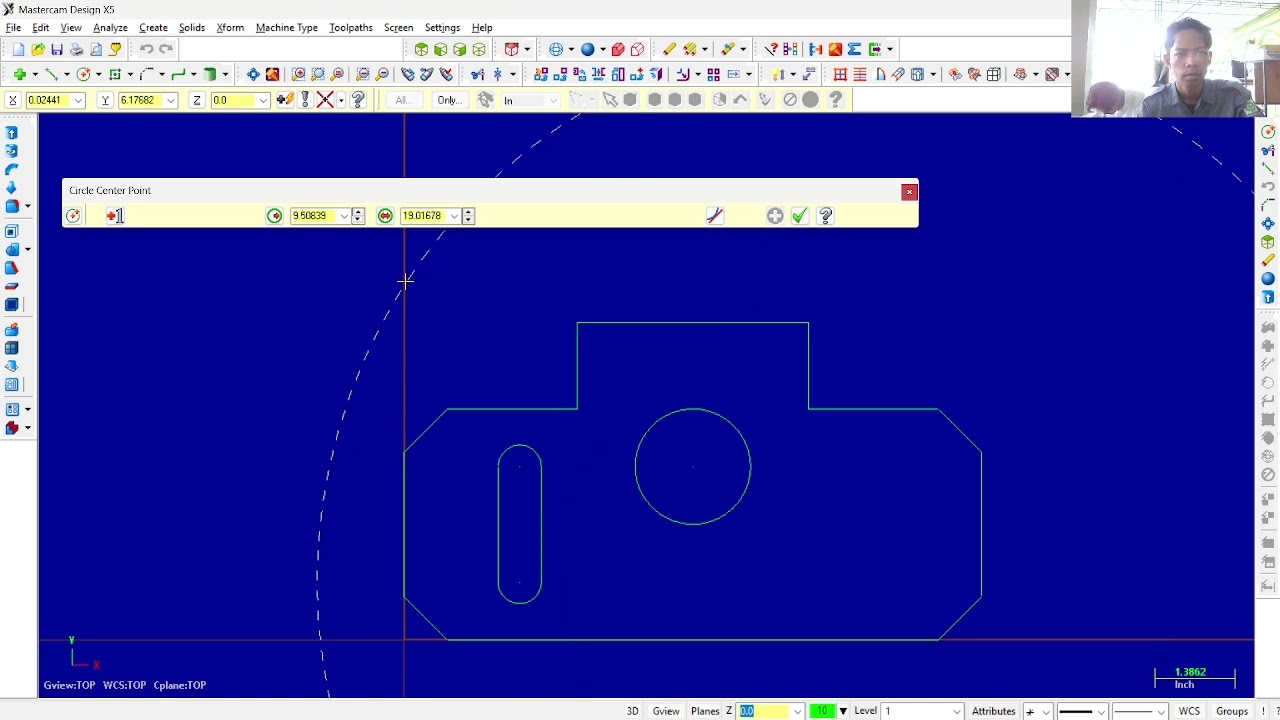
Task: Undo the last action
Action: pyautogui.click(x=146, y=49)
